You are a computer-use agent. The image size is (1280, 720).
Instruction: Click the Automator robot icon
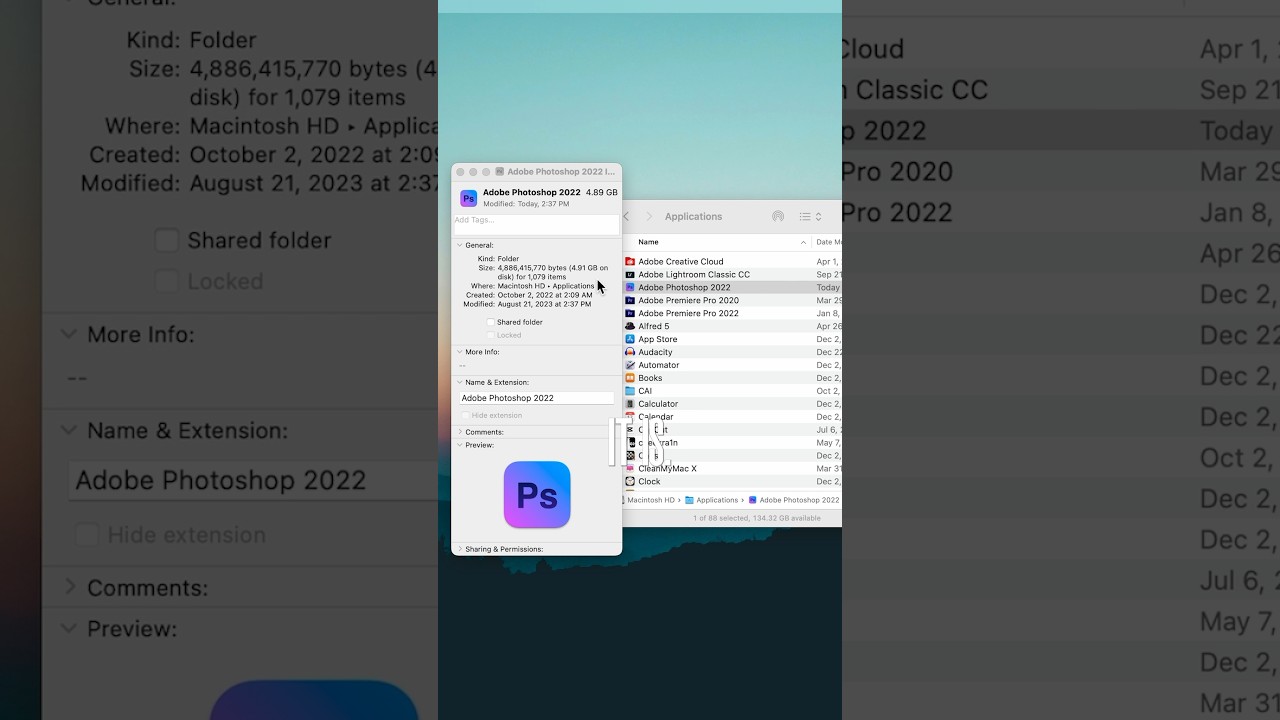pos(630,366)
